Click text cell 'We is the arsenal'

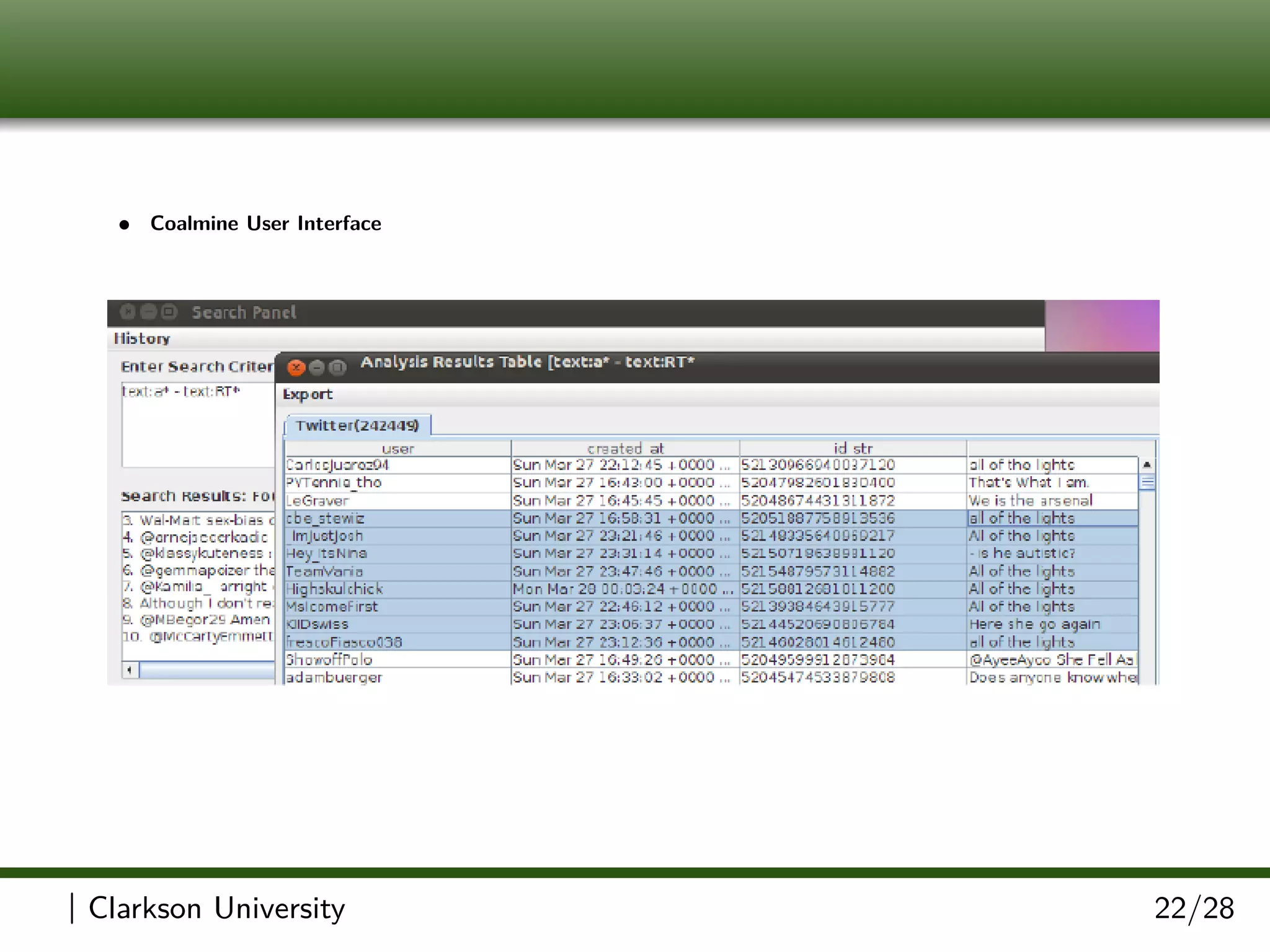(1053, 501)
